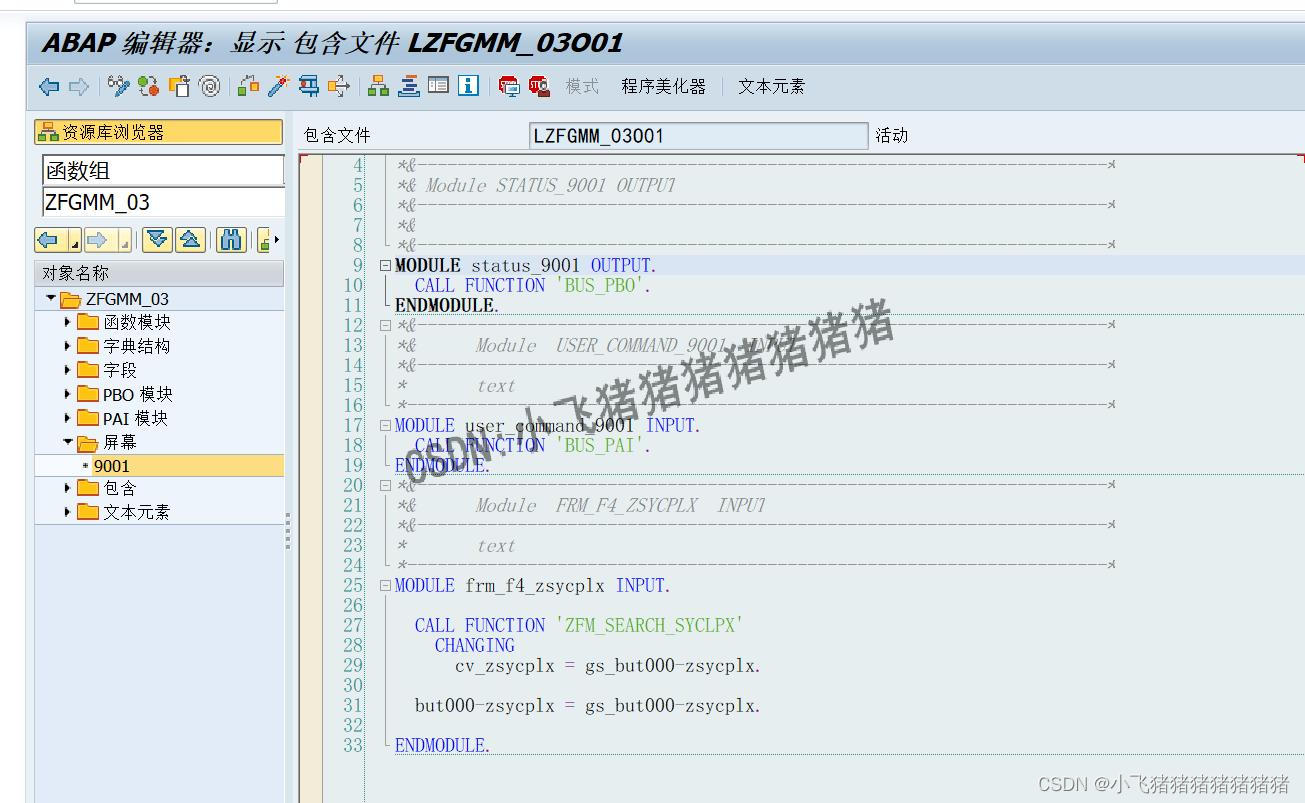The width and height of the screenshot is (1305, 803).
Task: Click the 函数组 object type field
Action: pyautogui.click(x=164, y=171)
